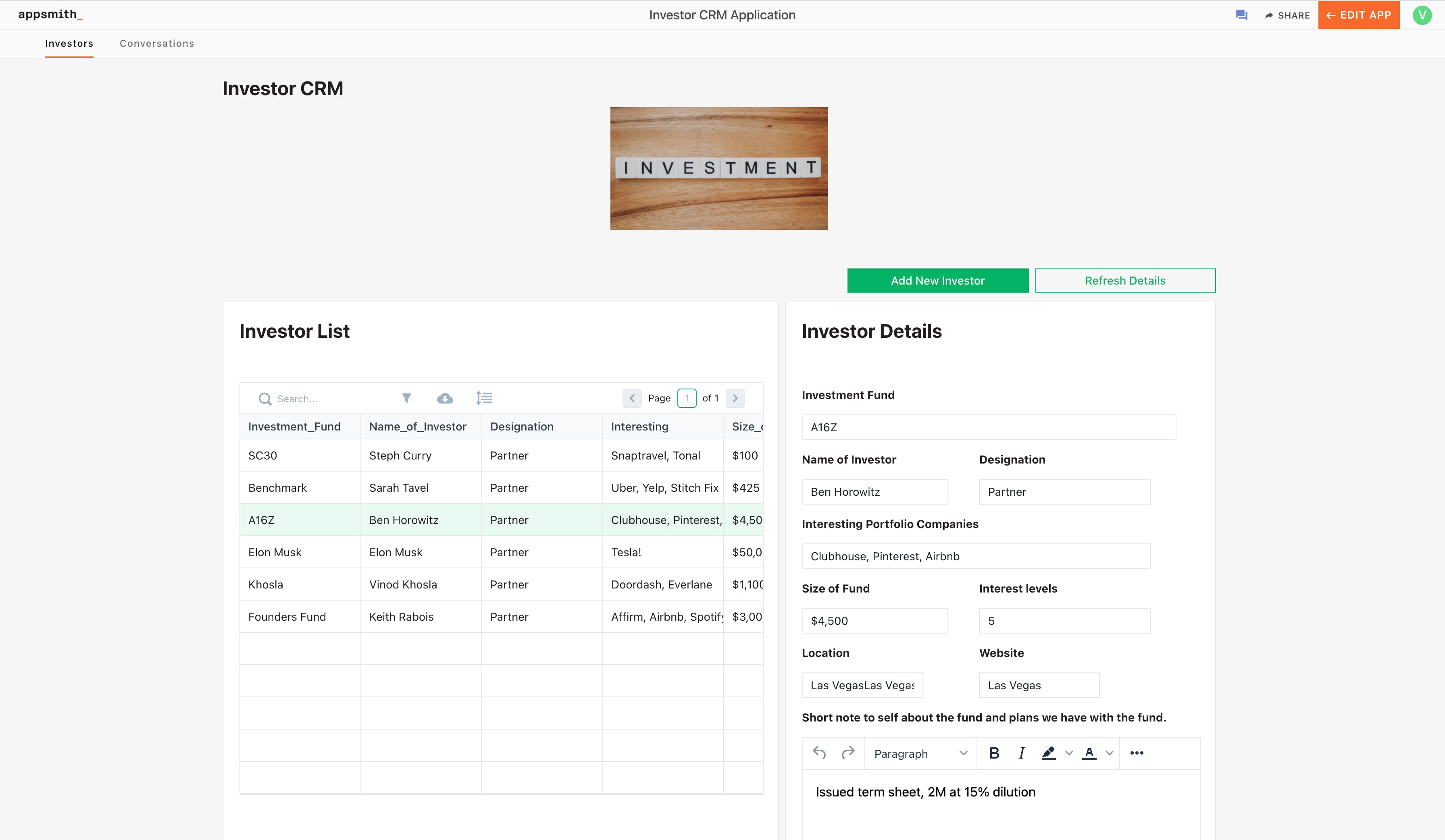
Task: Click the user avatar V icon
Action: (x=1422, y=15)
